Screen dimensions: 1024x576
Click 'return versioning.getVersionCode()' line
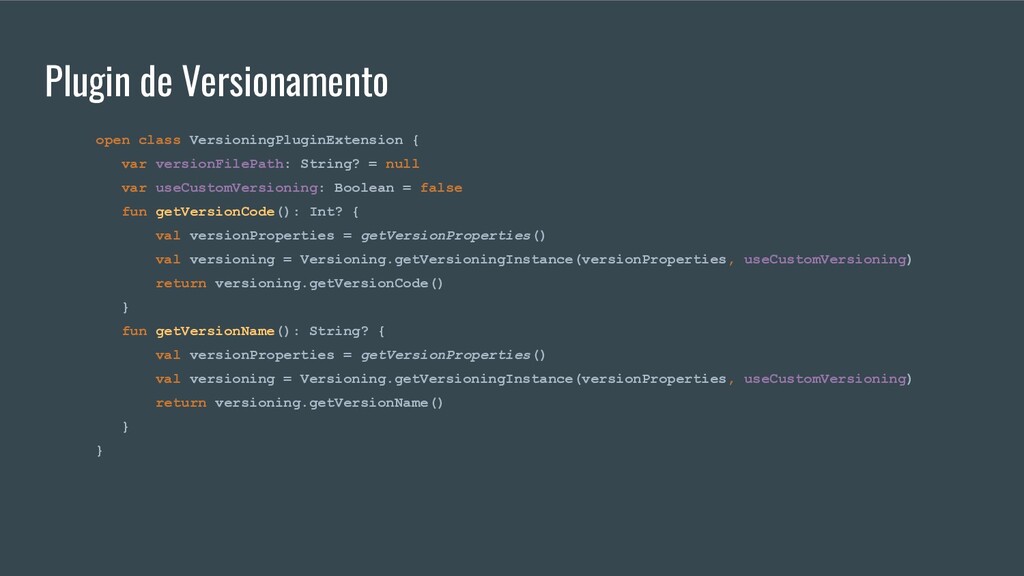point(299,283)
